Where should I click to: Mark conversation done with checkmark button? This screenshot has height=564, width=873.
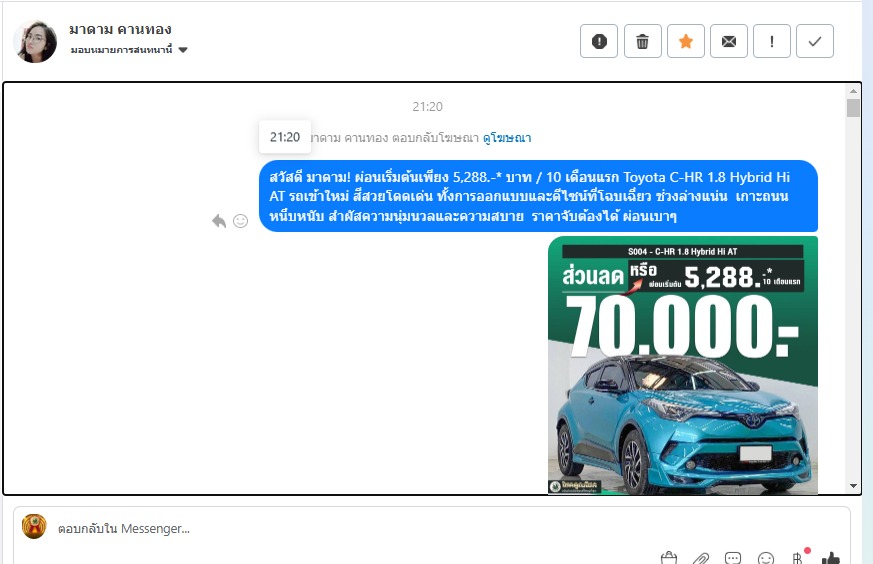coord(815,41)
